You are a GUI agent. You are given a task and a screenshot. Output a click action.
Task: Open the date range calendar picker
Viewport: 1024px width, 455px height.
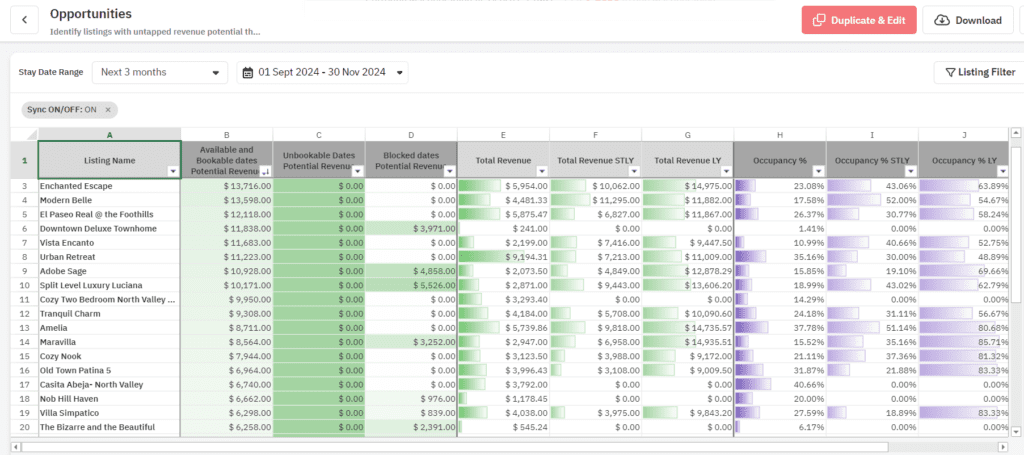click(322, 72)
